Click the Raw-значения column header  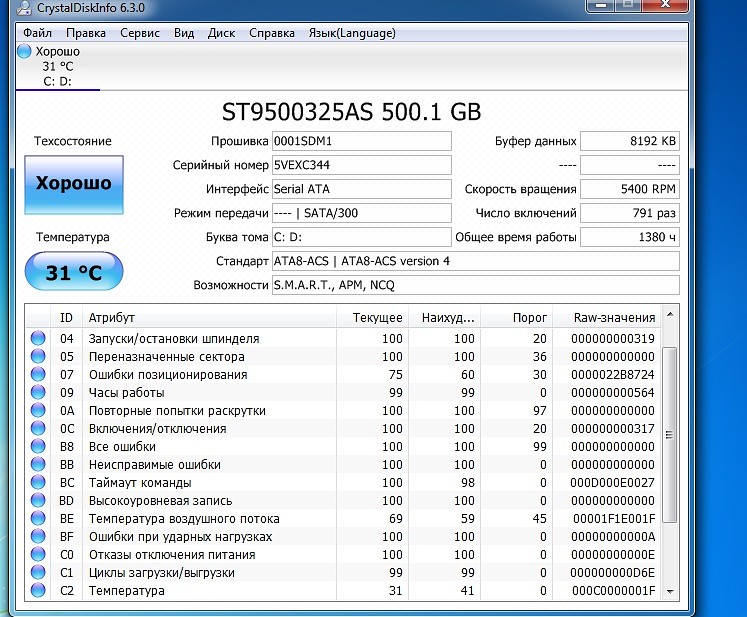pos(606,317)
